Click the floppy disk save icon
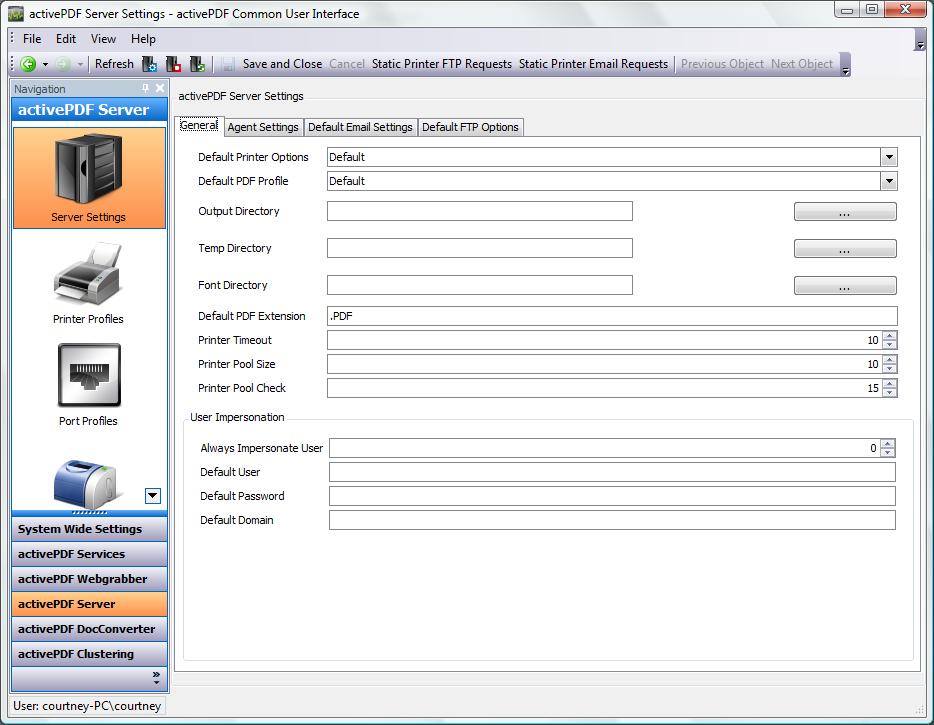 [x=228, y=64]
